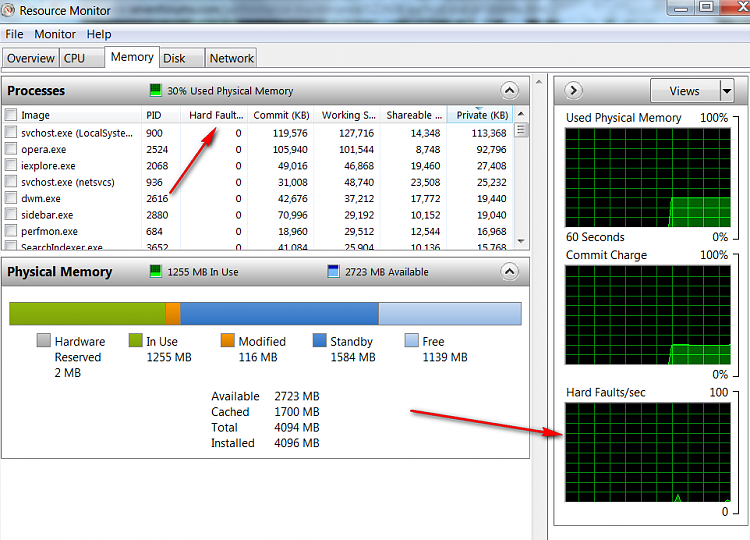Click the Hard Faults/sec graph
750x540 pixels.
[648, 452]
